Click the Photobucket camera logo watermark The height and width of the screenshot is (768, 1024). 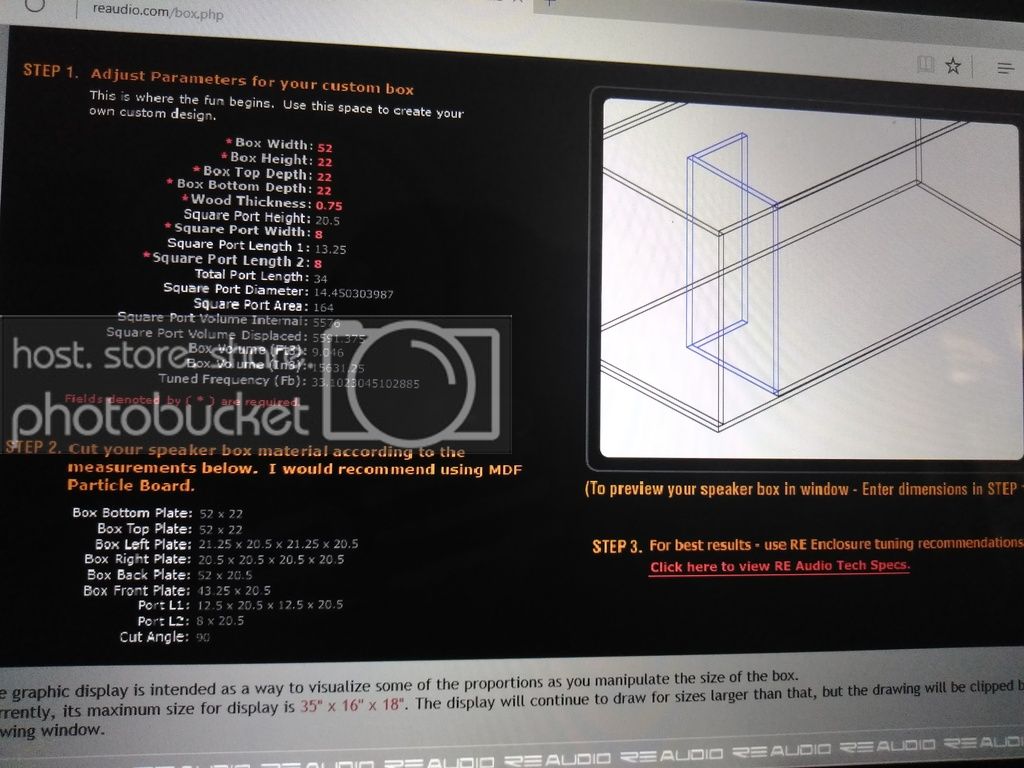(412, 384)
